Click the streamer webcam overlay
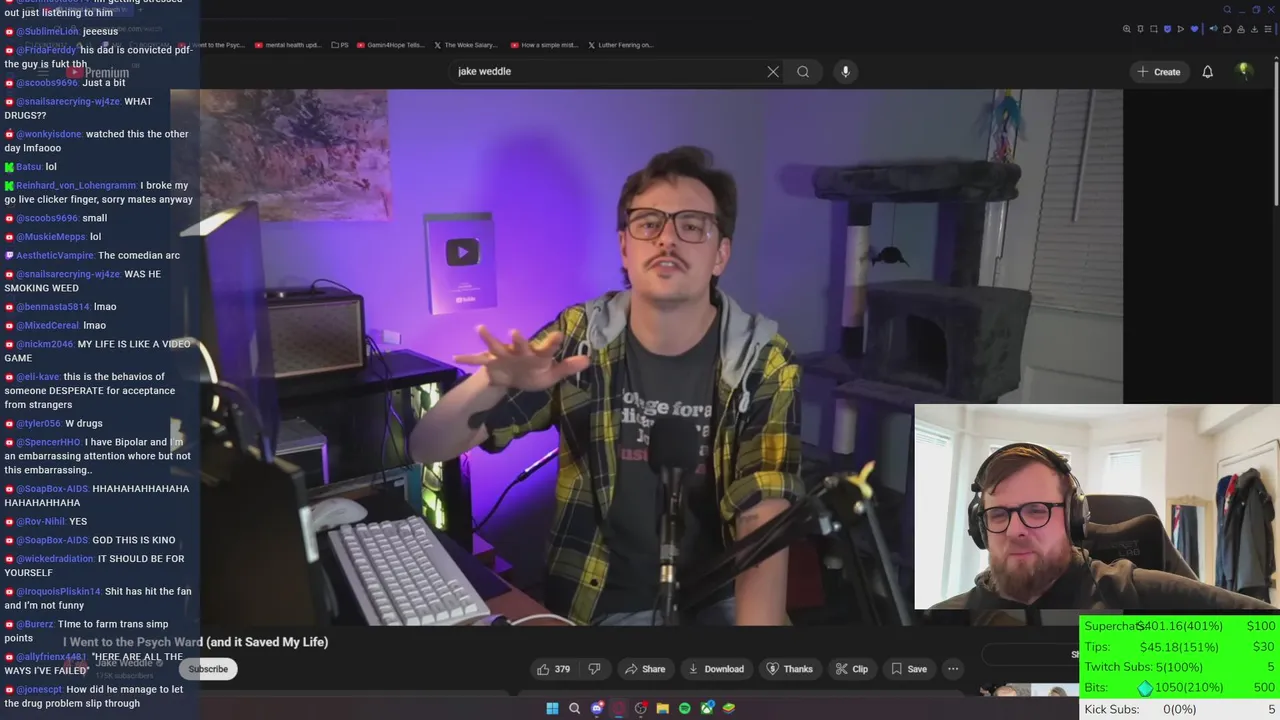Image resolution: width=1280 pixels, height=720 pixels. pos(1097,507)
